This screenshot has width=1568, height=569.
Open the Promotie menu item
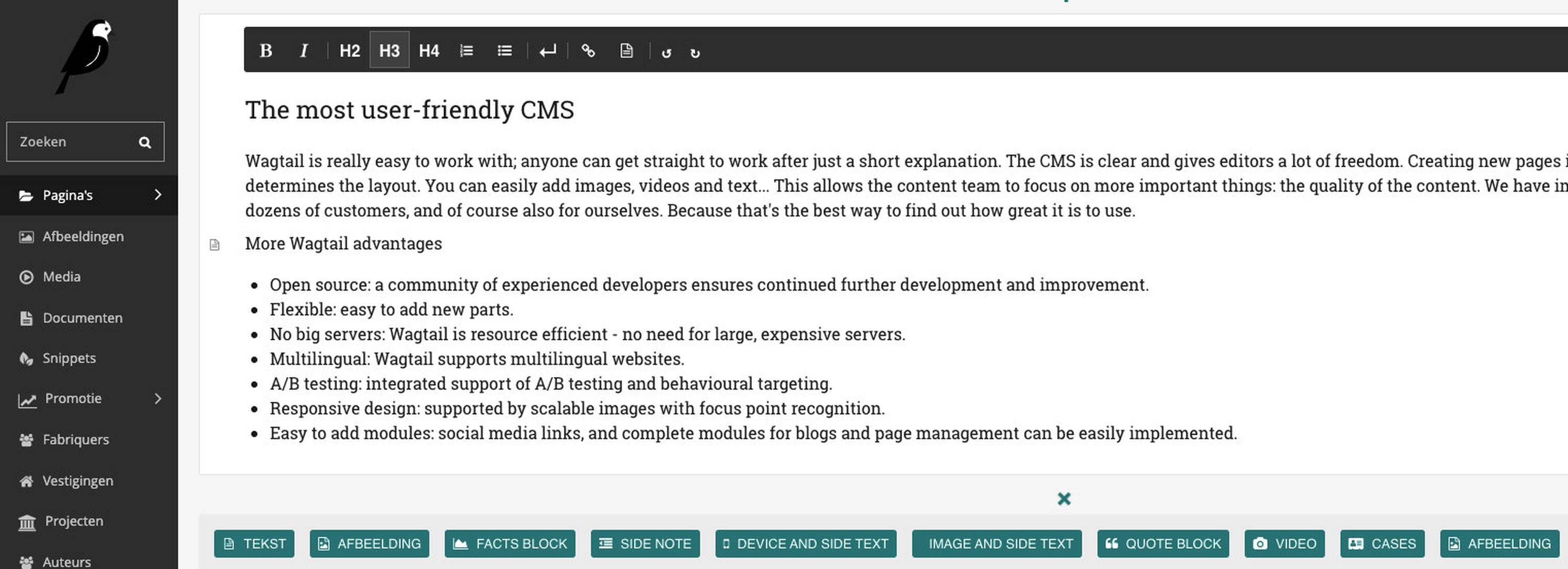[x=89, y=399]
